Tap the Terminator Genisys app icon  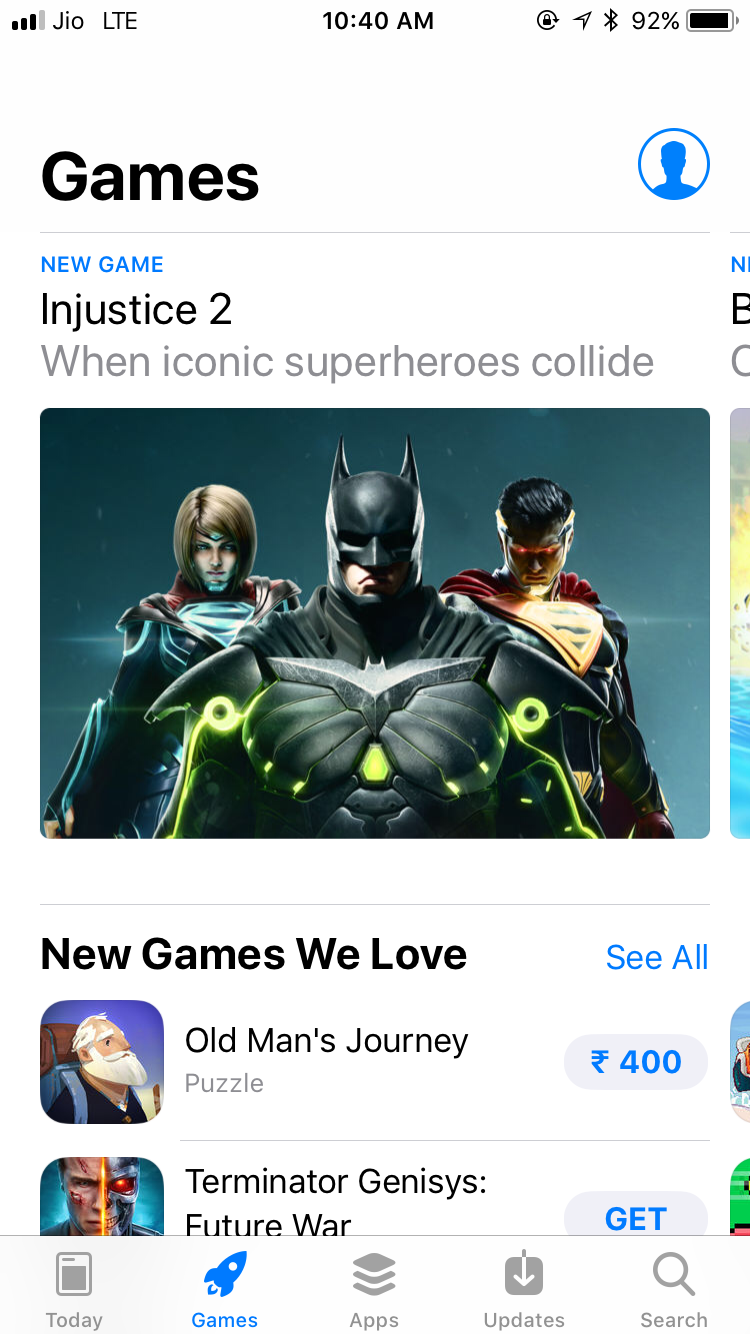point(102,1197)
